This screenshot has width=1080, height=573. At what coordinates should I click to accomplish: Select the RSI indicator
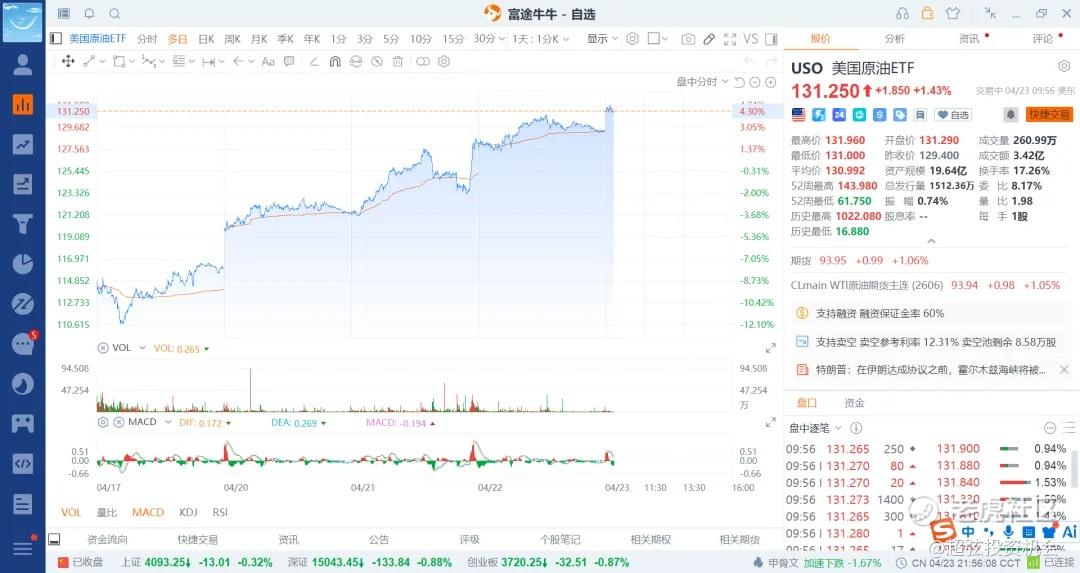pyautogui.click(x=220, y=512)
